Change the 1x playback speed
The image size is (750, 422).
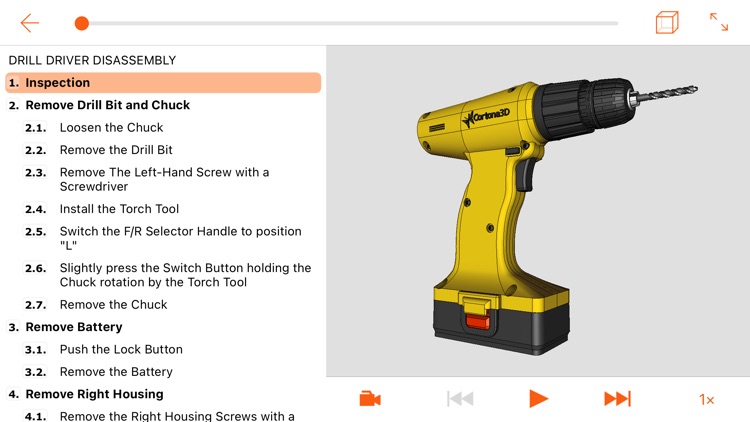point(706,399)
